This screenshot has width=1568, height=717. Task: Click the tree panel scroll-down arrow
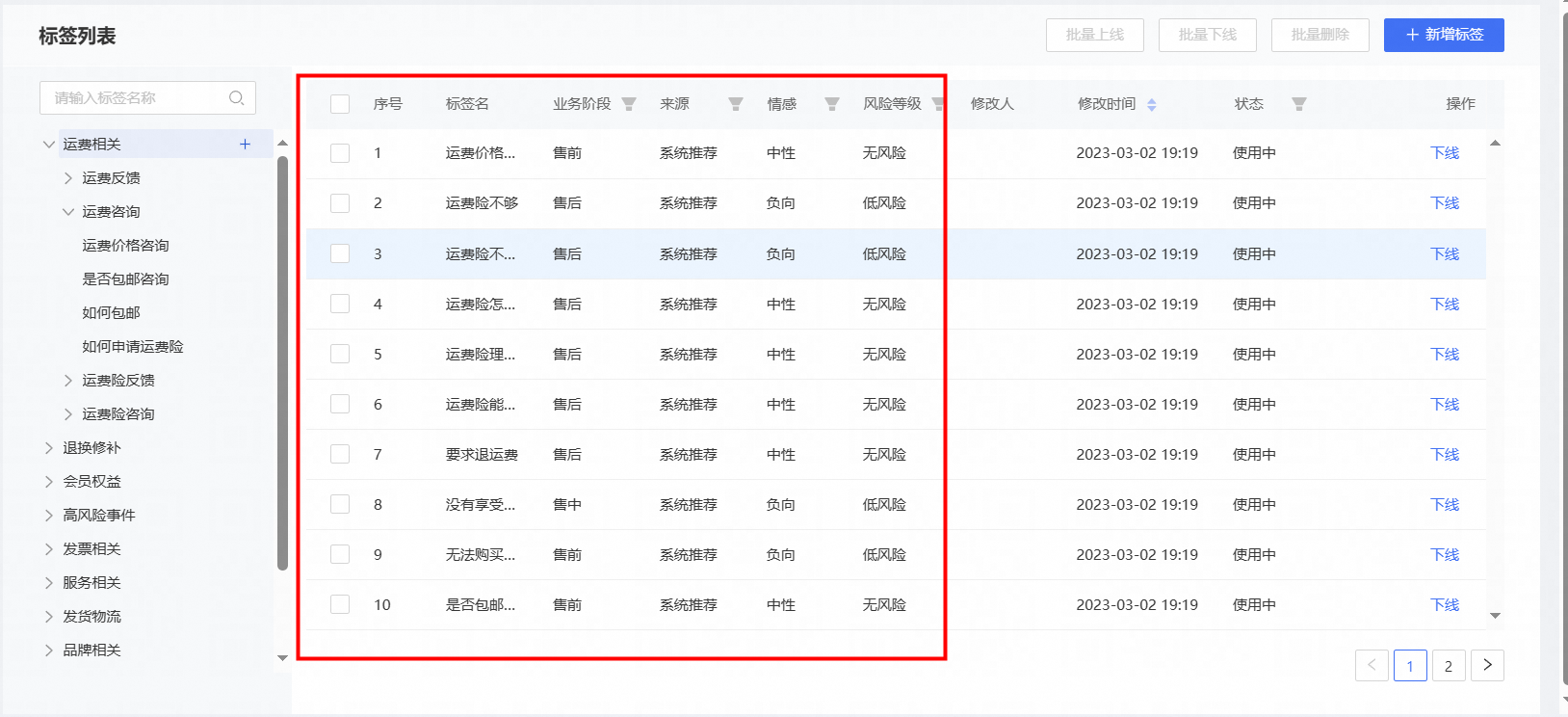[282, 658]
